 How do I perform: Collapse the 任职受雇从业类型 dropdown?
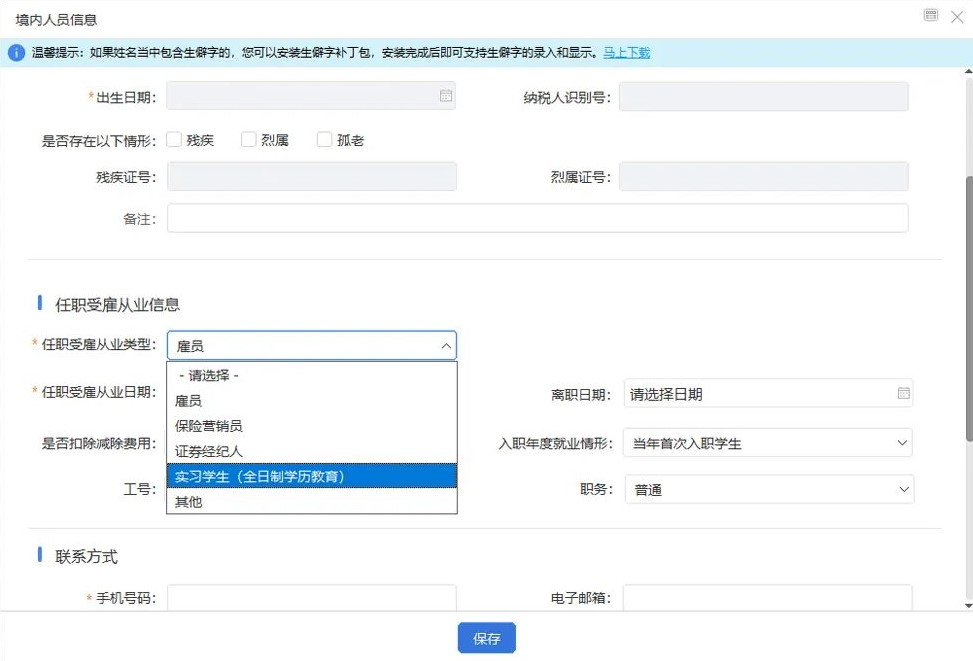446,346
